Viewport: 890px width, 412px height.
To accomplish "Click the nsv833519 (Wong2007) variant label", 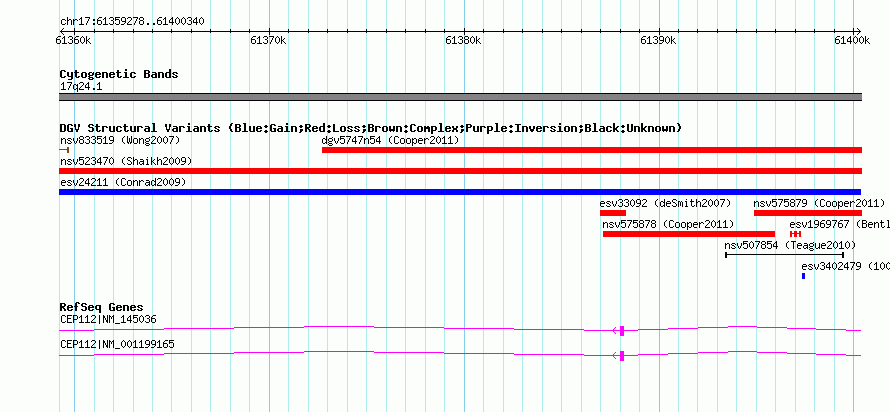I will click(x=120, y=140).
